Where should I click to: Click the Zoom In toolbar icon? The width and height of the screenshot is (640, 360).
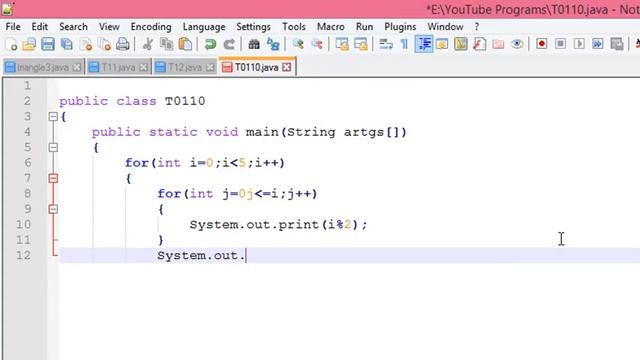[298, 44]
